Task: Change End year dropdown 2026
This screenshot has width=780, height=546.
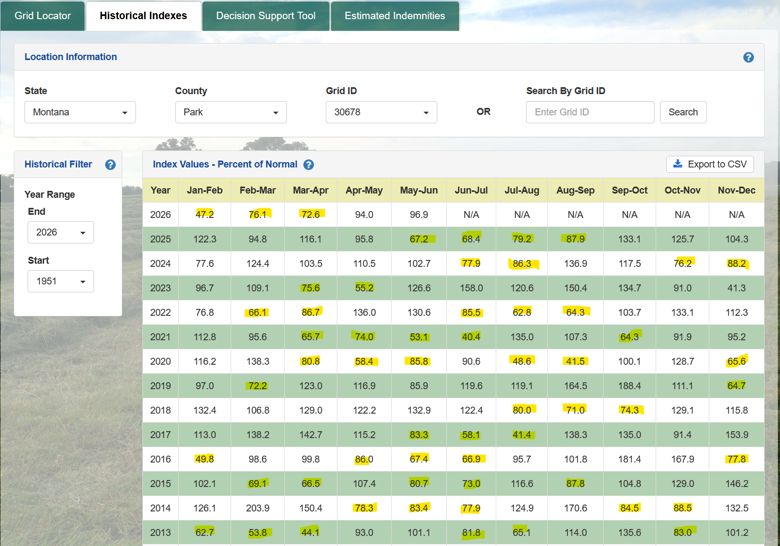Action: click(x=61, y=232)
